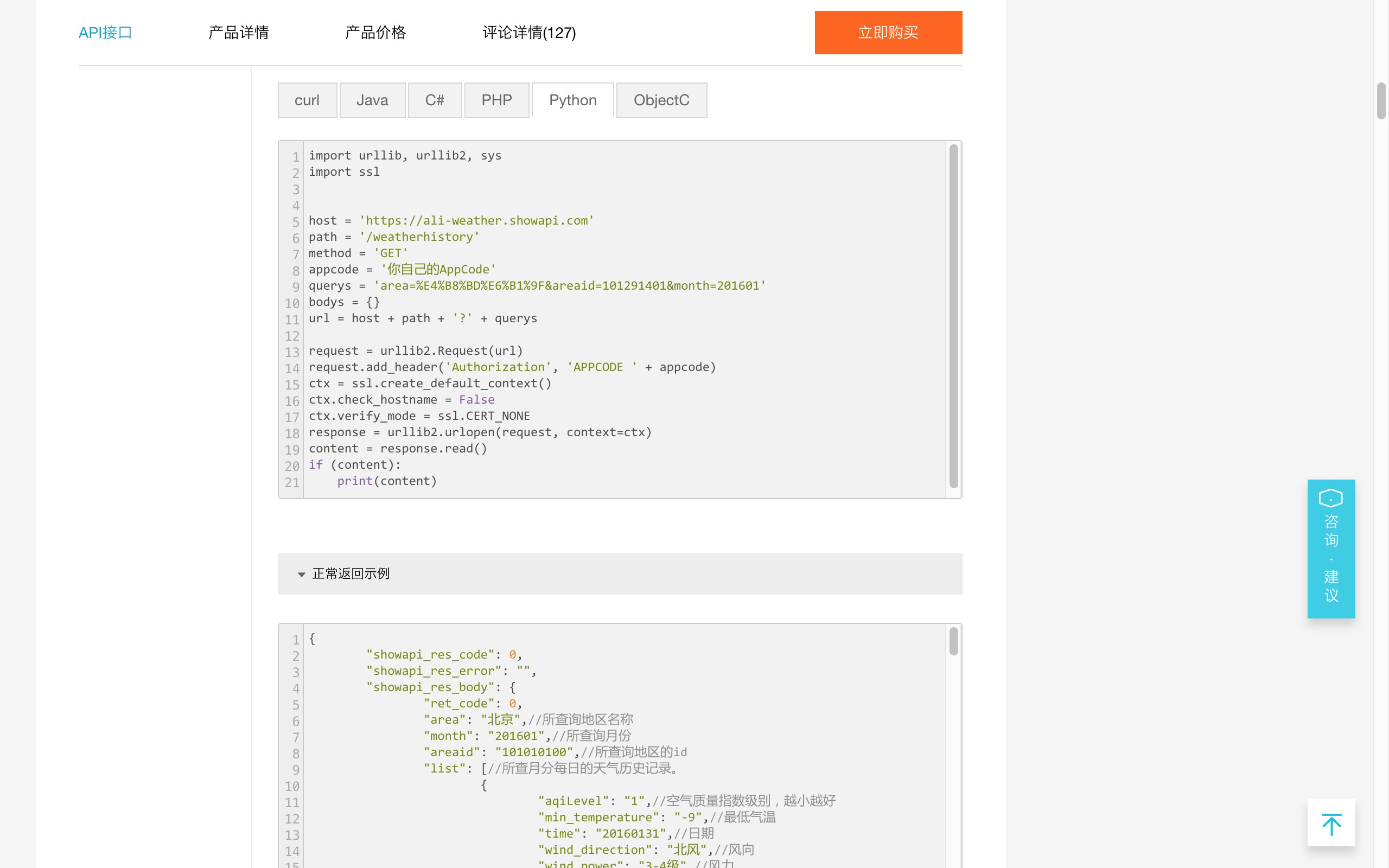Select the Python code tab
Image resolution: width=1389 pixels, height=868 pixels.
point(572,100)
